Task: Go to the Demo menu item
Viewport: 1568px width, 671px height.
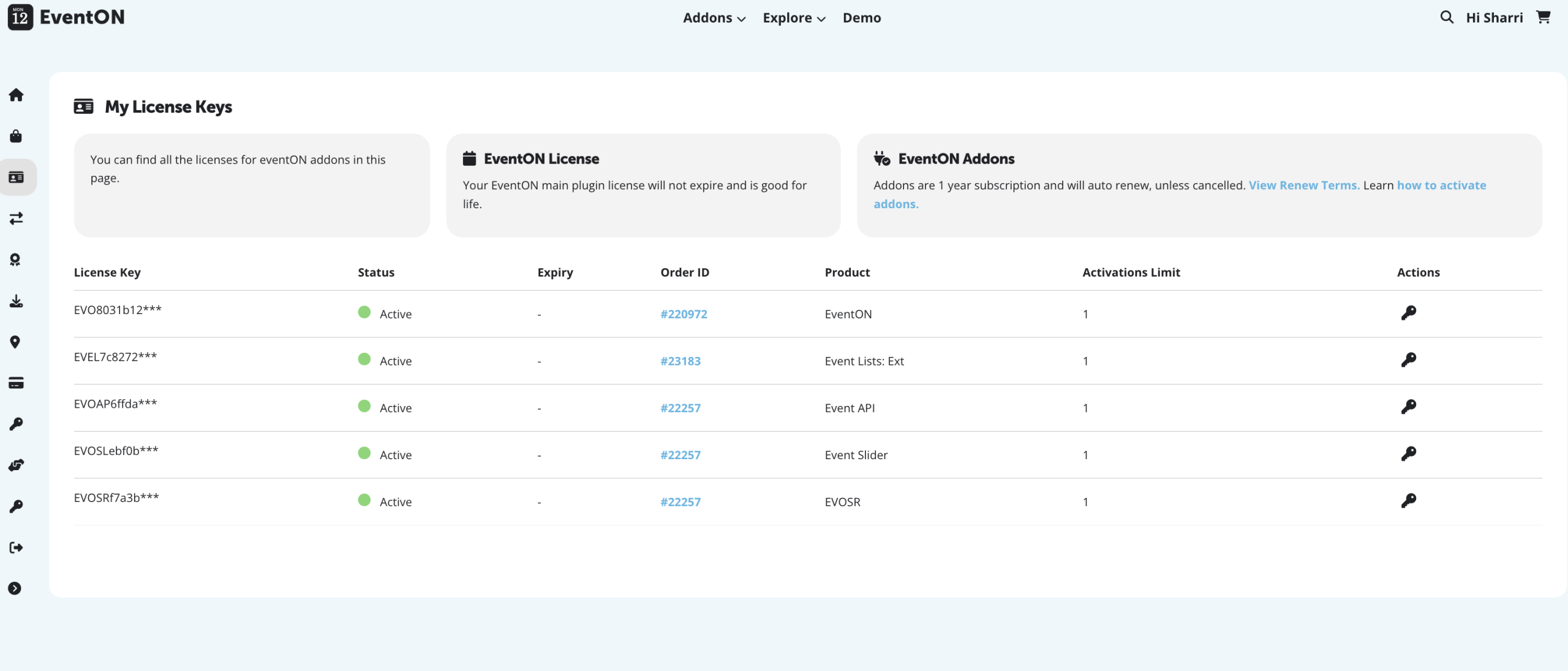Action: (x=861, y=18)
